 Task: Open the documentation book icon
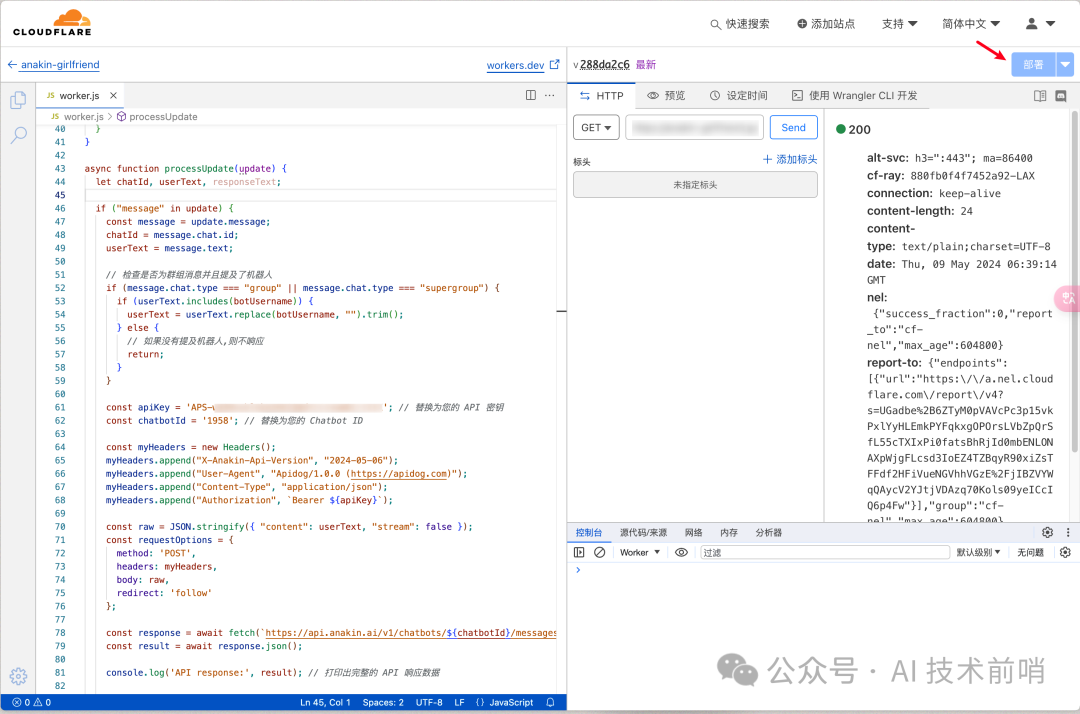[1040, 96]
